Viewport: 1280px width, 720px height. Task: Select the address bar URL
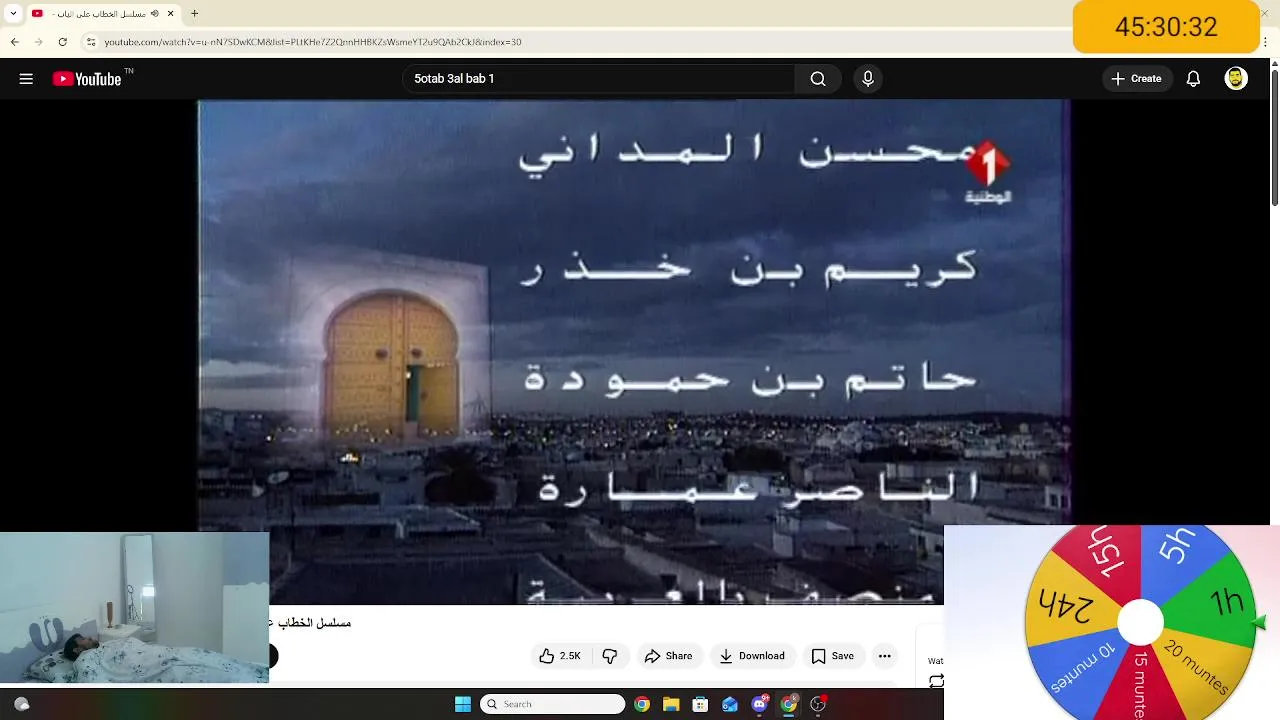click(x=313, y=42)
